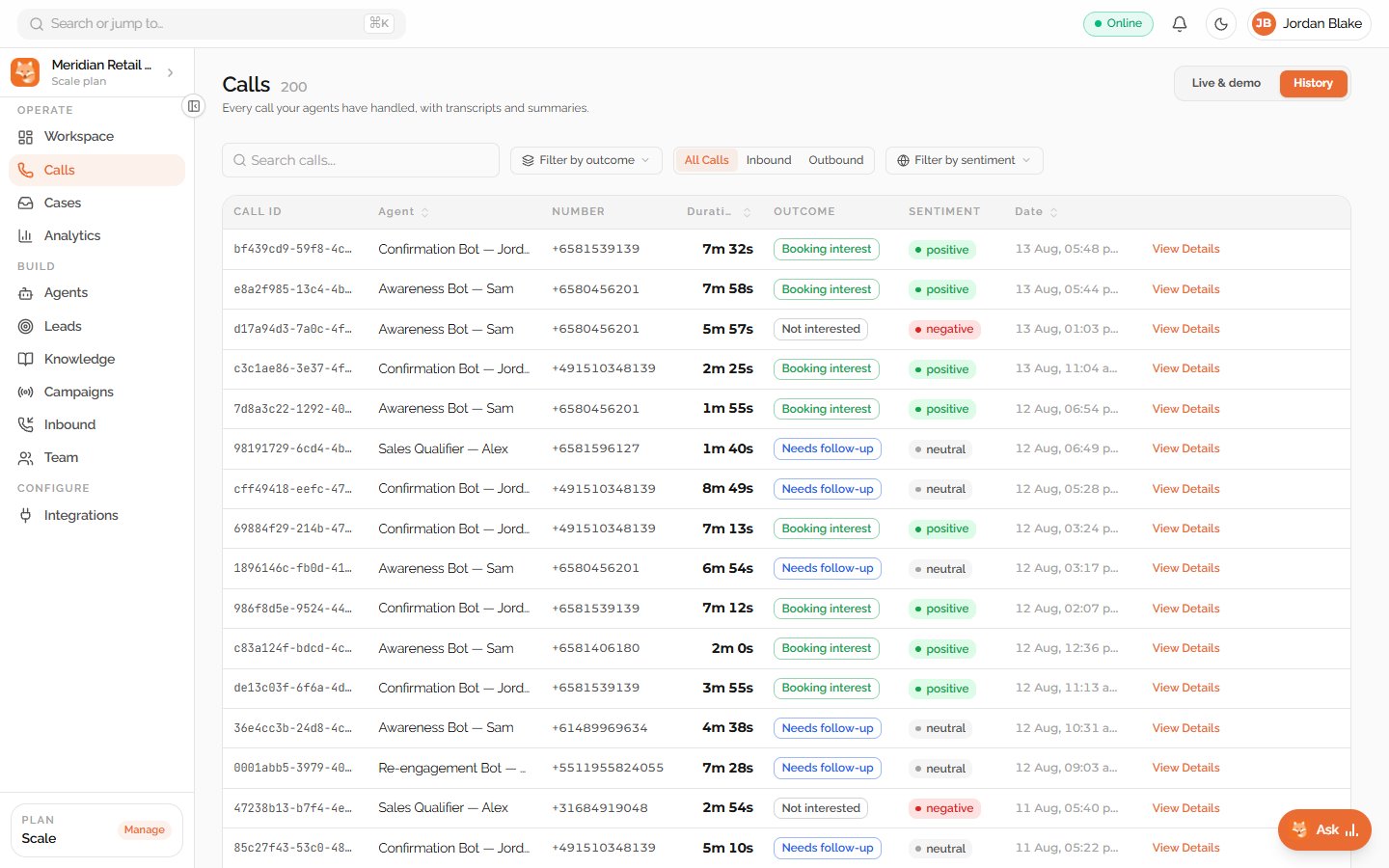The width and height of the screenshot is (1389, 868).
Task: Click the Ask assistant fox button
Action: tap(1324, 829)
